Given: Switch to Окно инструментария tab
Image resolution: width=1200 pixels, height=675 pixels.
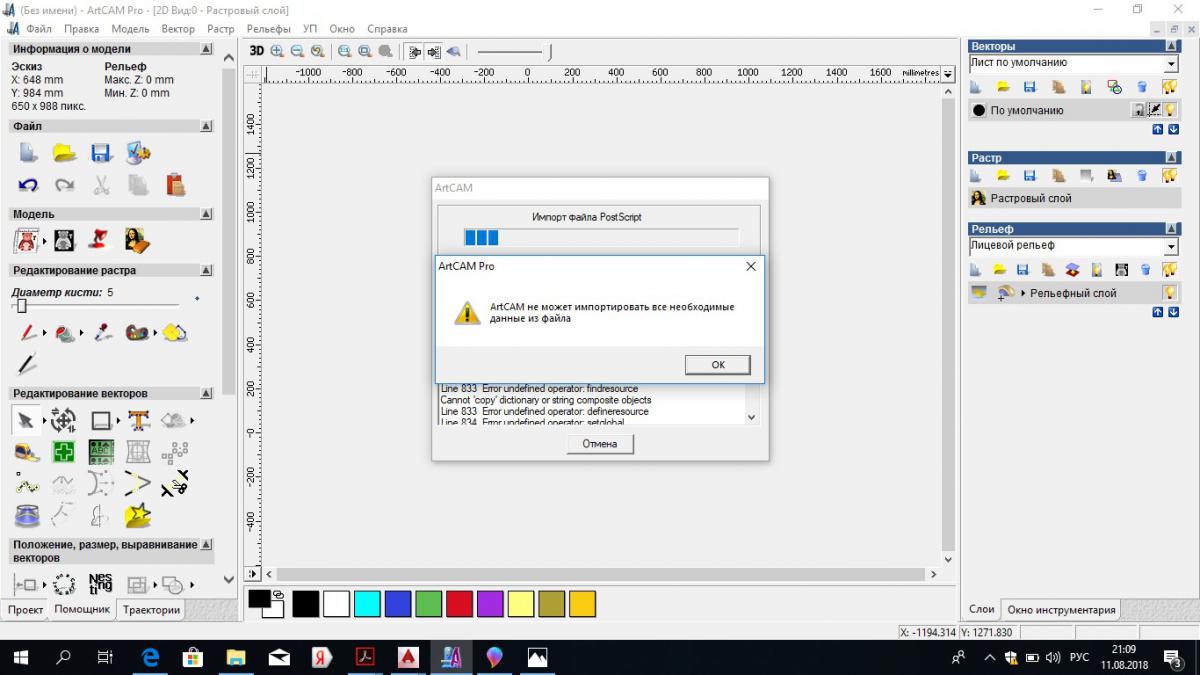Looking at the screenshot, I should tap(1061, 609).
